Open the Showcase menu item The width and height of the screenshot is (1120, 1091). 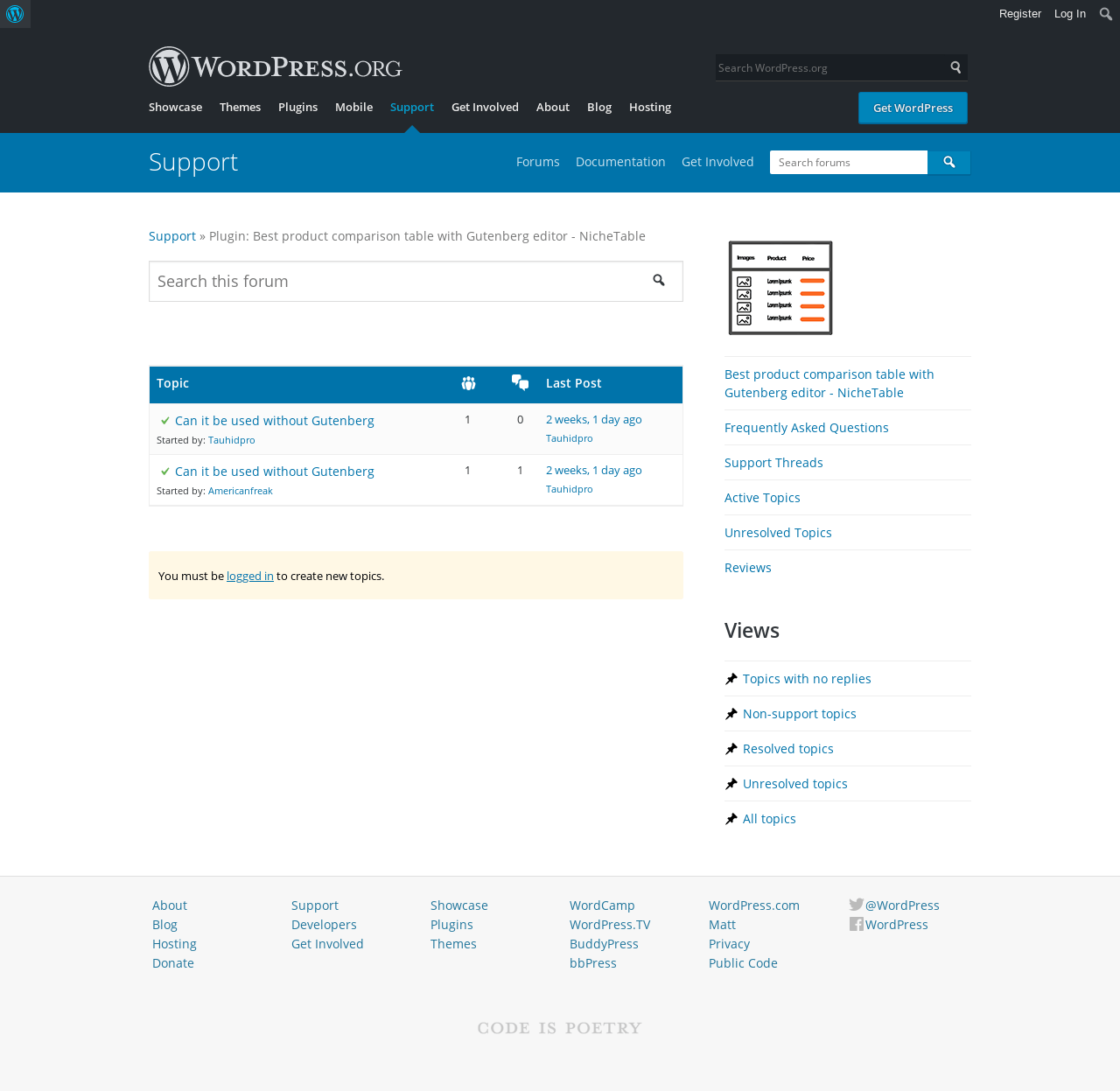[x=175, y=107]
